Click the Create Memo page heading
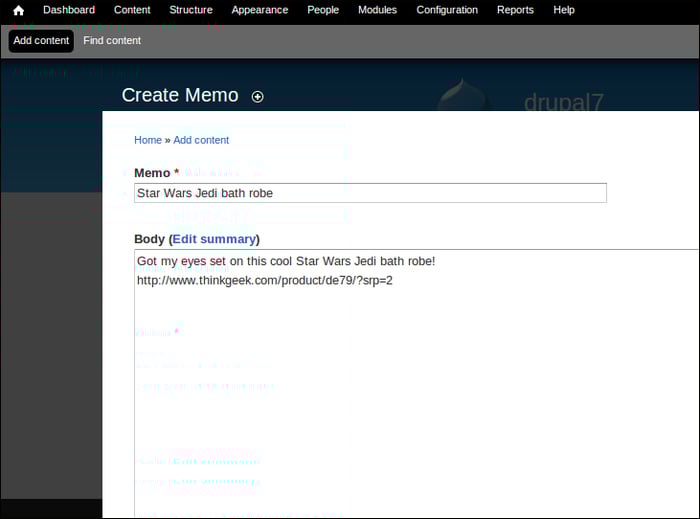The image size is (700, 519). pos(180,95)
